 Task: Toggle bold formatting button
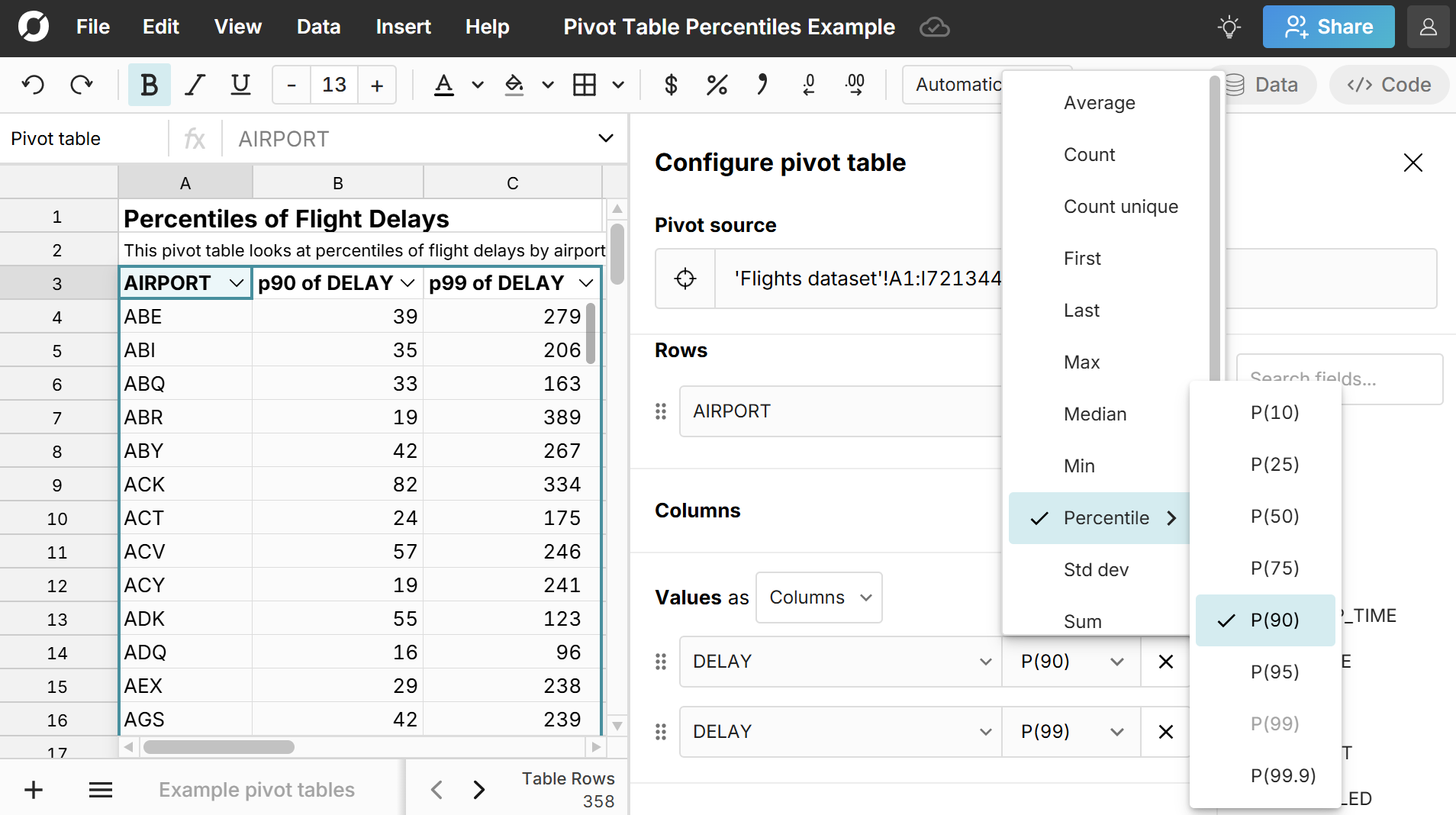pos(150,85)
